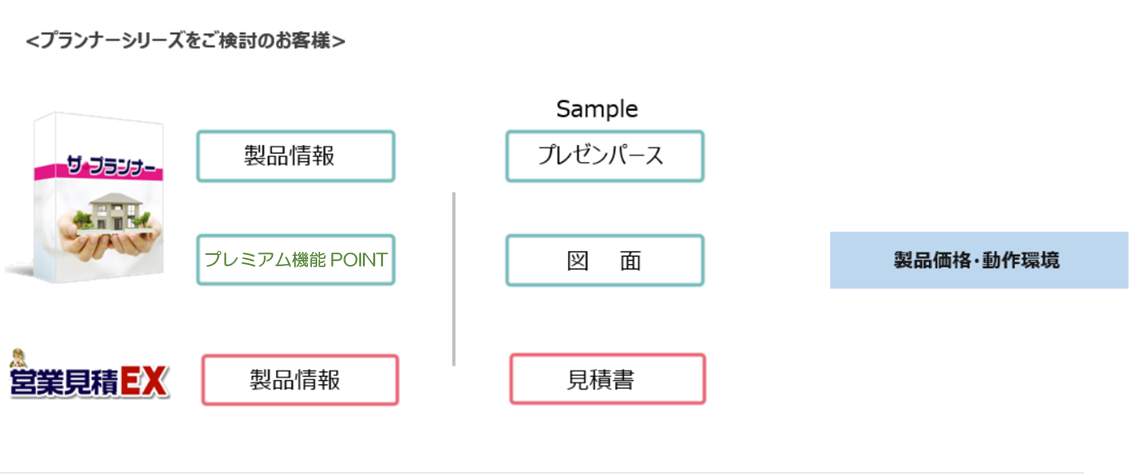
Task: Select the pink 製品情報 button for 営業見積EX
Action: point(300,380)
